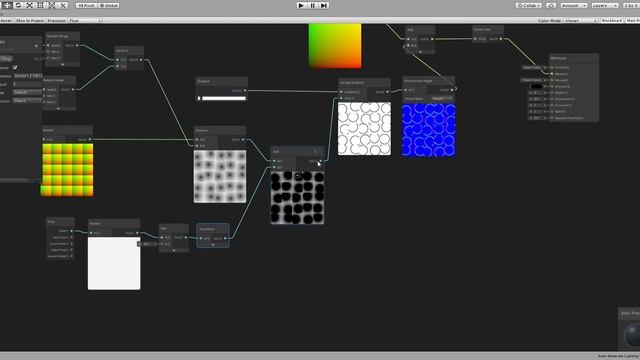Viewport: 640px width, 360px height.
Task: Open the cloud services icon
Action: pyautogui.click(x=551, y=5)
